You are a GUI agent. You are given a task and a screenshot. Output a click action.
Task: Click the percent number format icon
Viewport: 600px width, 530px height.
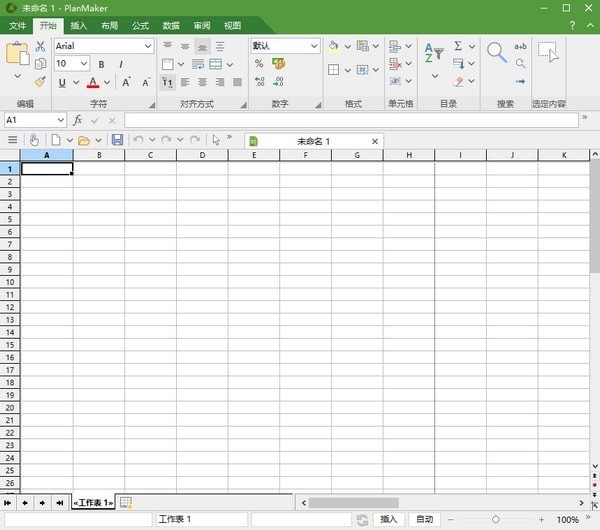[x=259, y=64]
